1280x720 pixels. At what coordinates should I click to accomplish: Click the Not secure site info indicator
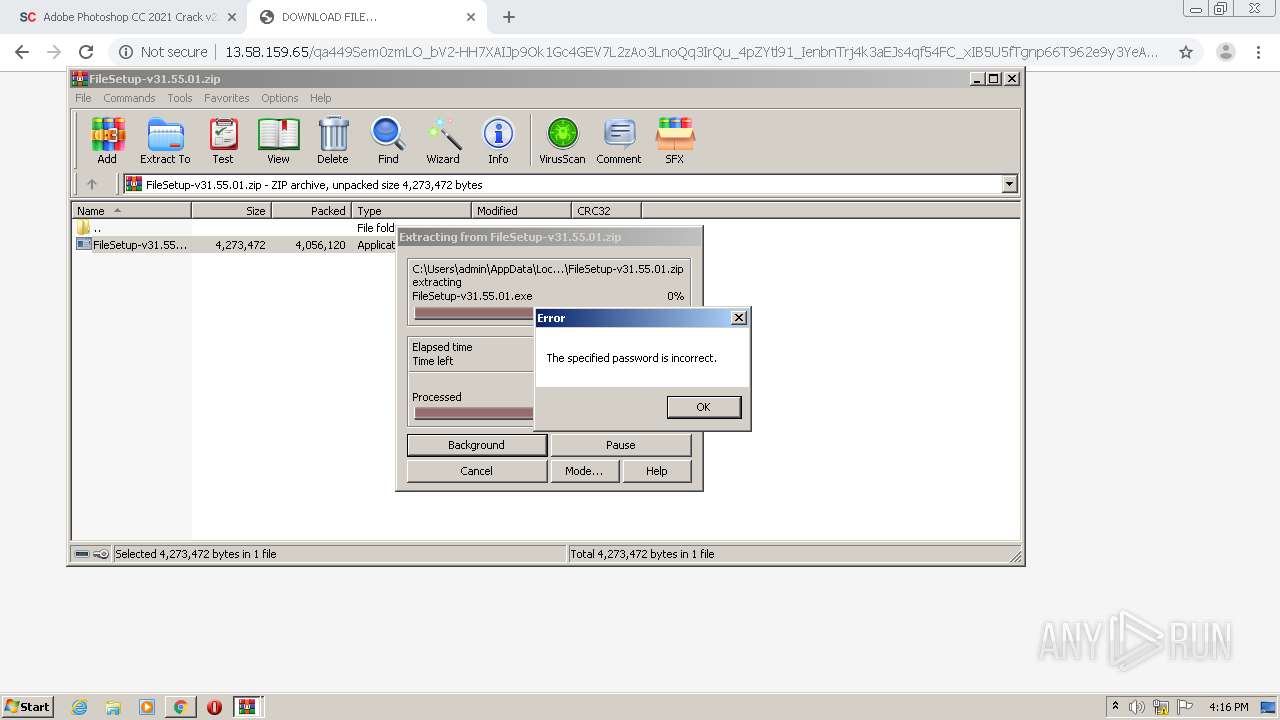[164, 52]
